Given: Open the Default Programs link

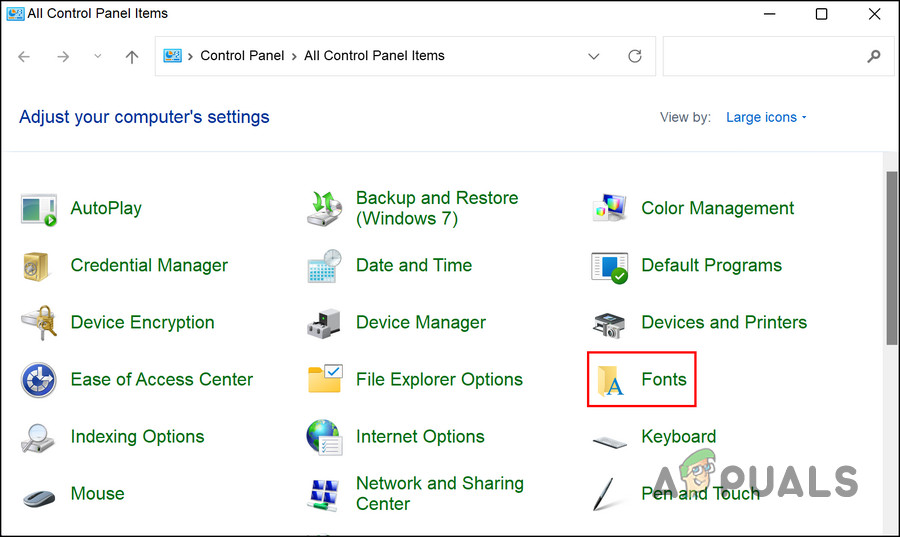Looking at the screenshot, I should 711,266.
